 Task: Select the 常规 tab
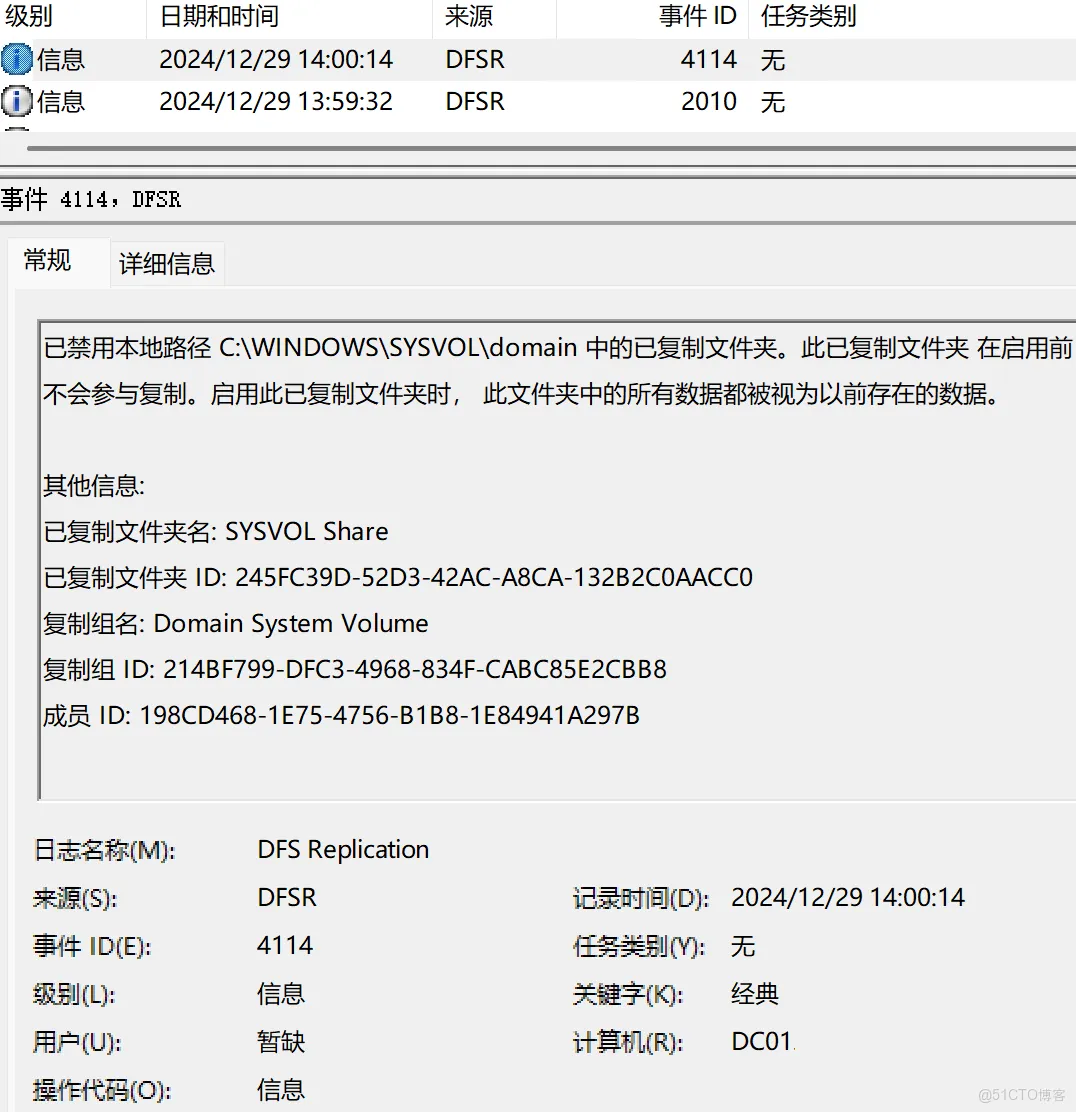click(48, 261)
